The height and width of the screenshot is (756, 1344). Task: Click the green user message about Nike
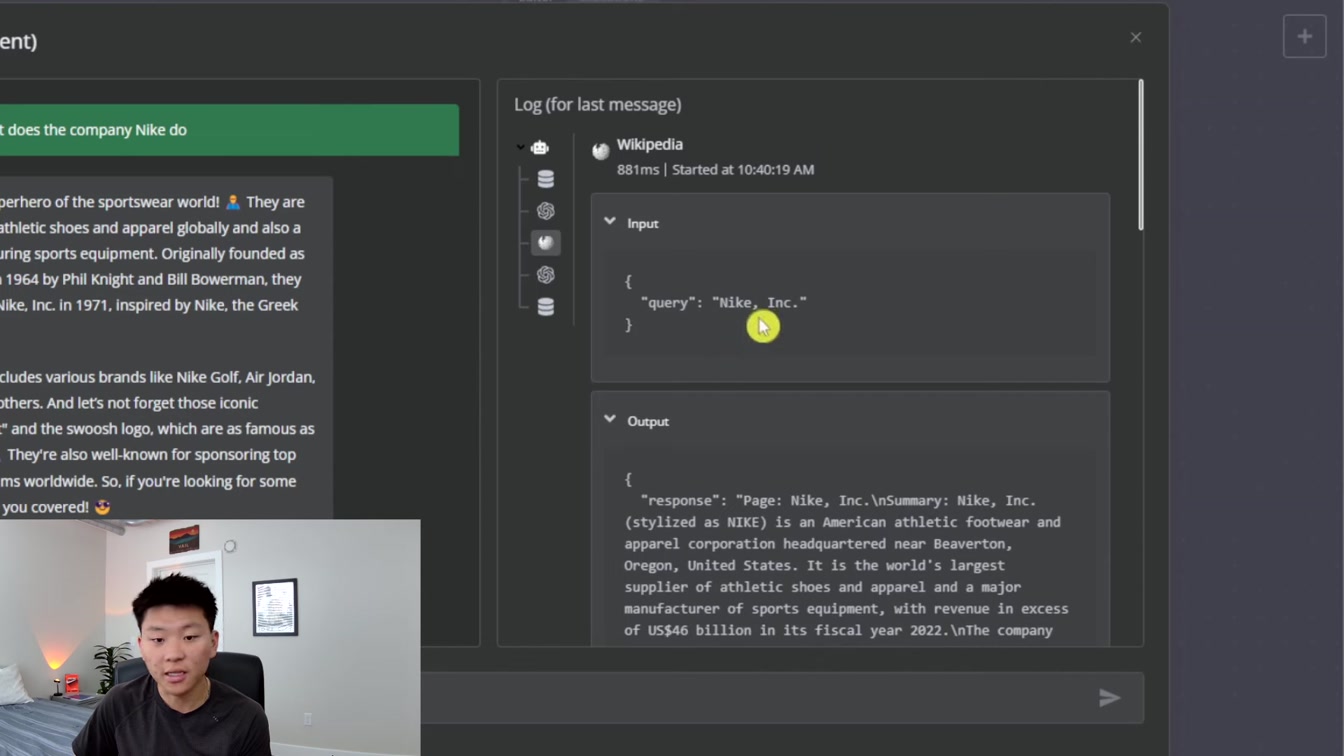229,130
